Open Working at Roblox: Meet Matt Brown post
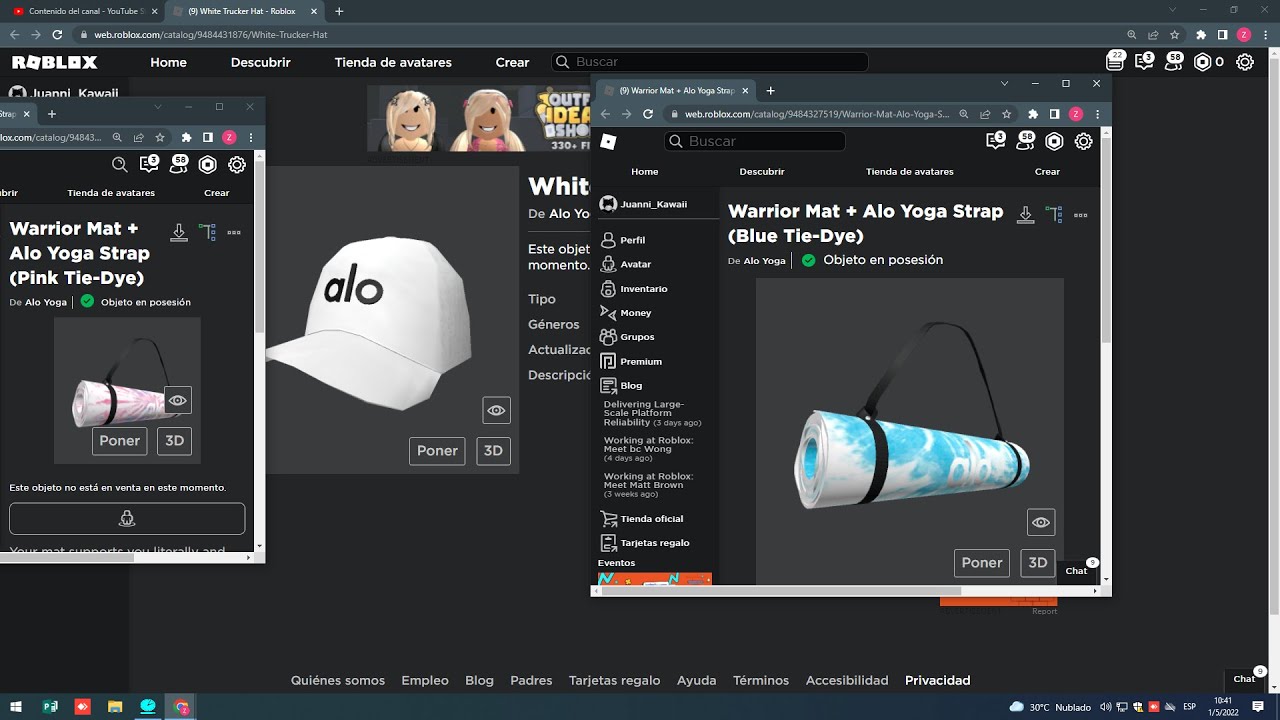The height and width of the screenshot is (720, 1280). (x=648, y=485)
